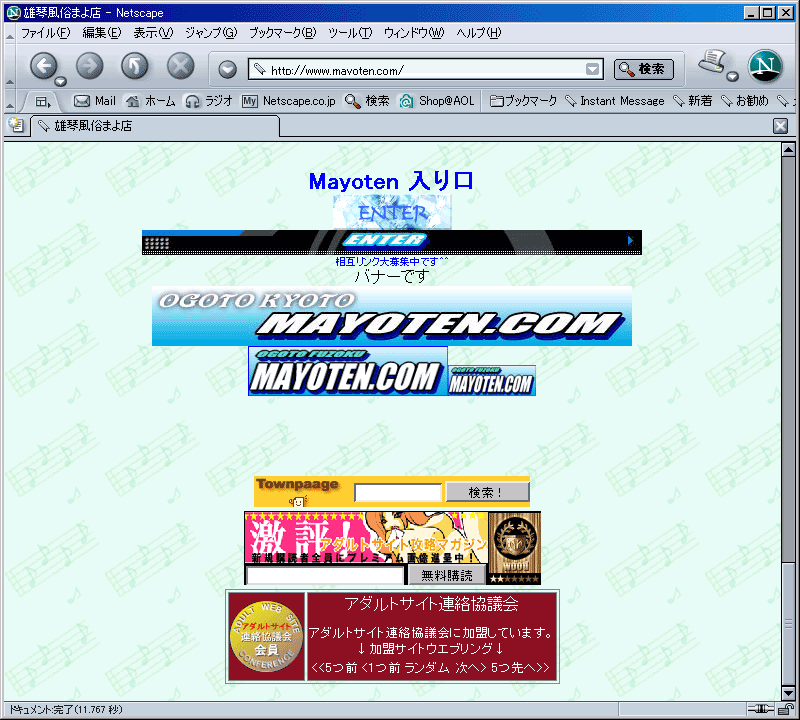The height and width of the screenshot is (720, 800).
Task: Click the 検索 search button beside the URL bar
Action: [x=644, y=69]
